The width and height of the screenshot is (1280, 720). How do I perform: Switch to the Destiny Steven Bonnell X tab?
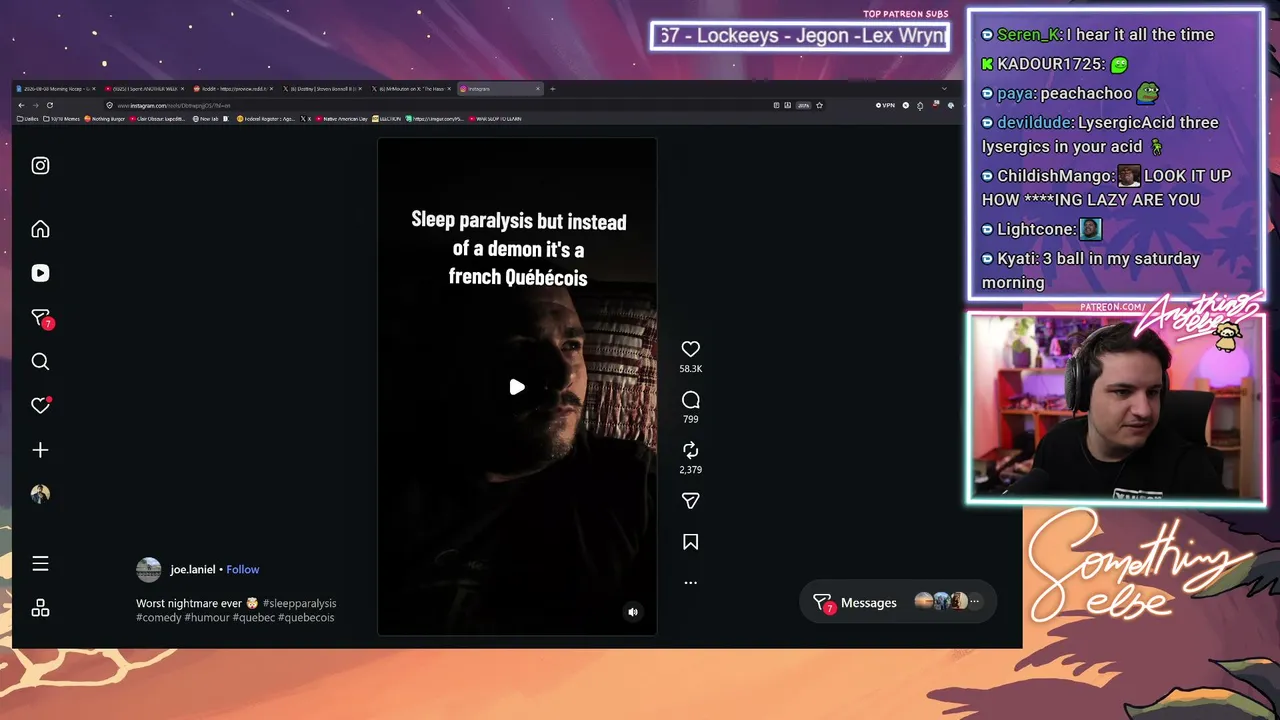coord(322,89)
